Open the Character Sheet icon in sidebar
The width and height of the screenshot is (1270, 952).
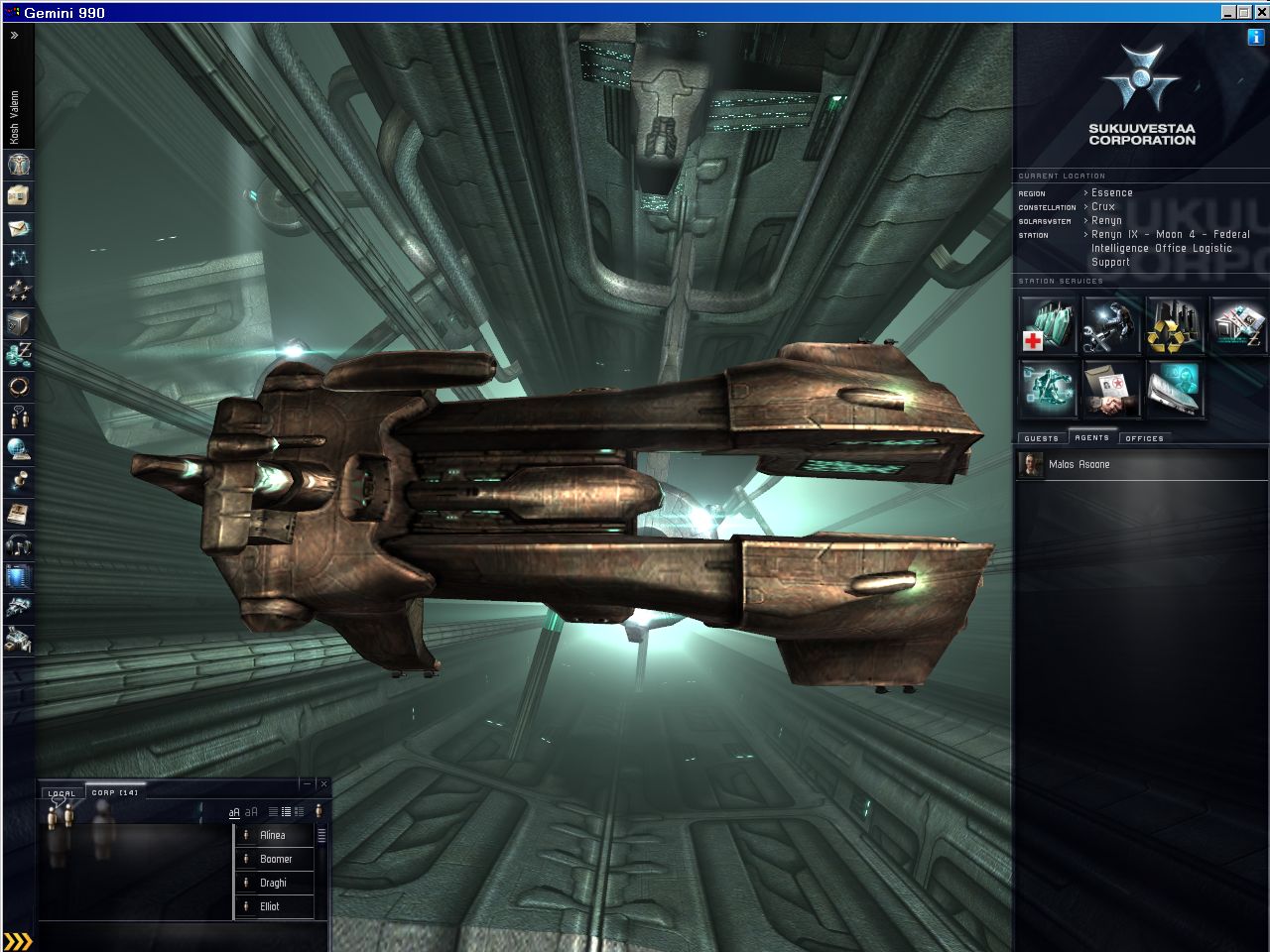18,164
